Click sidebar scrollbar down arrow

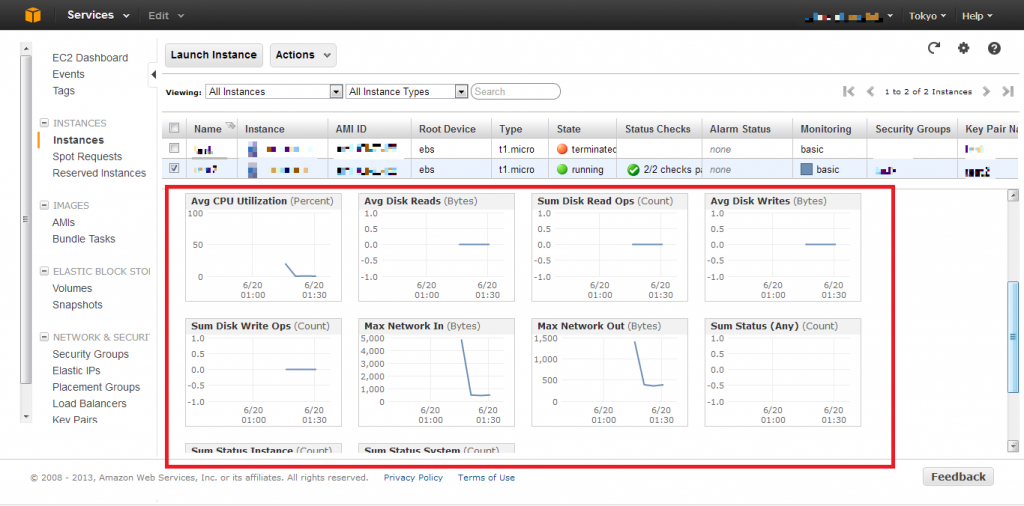point(25,416)
